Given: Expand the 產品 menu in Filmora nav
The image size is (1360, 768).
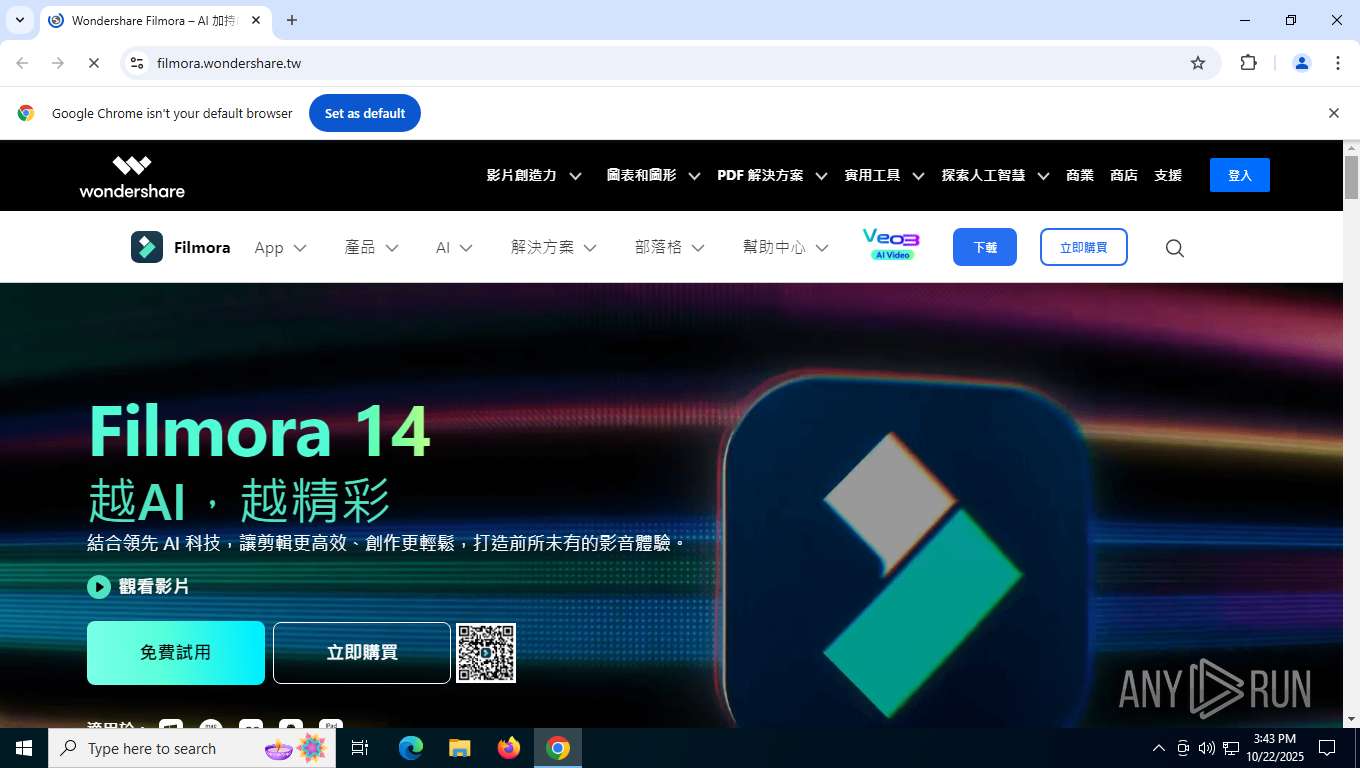Looking at the screenshot, I should tap(371, 248).
